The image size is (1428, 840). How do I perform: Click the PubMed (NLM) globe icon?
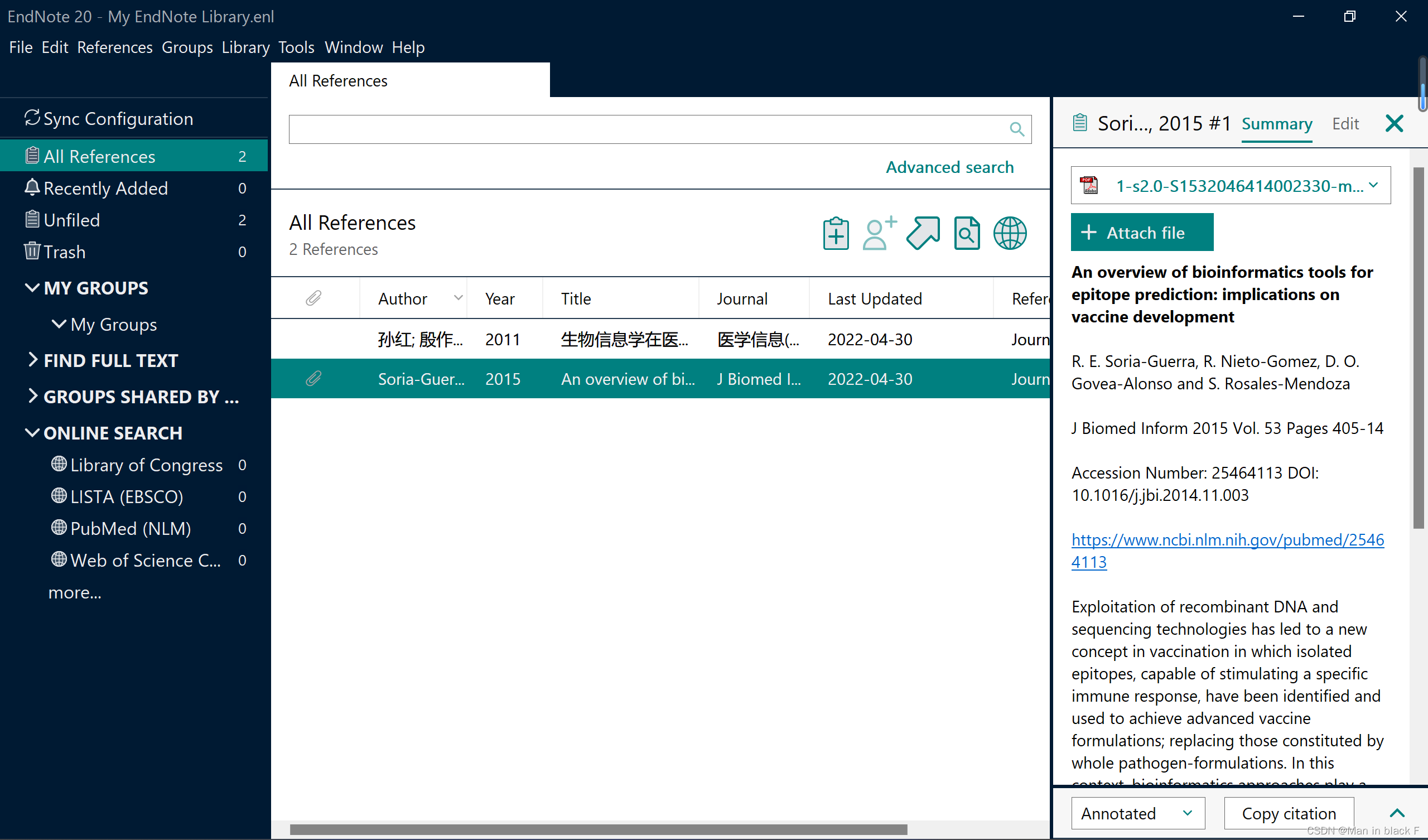pyautogui.click(x=59, y=527)
